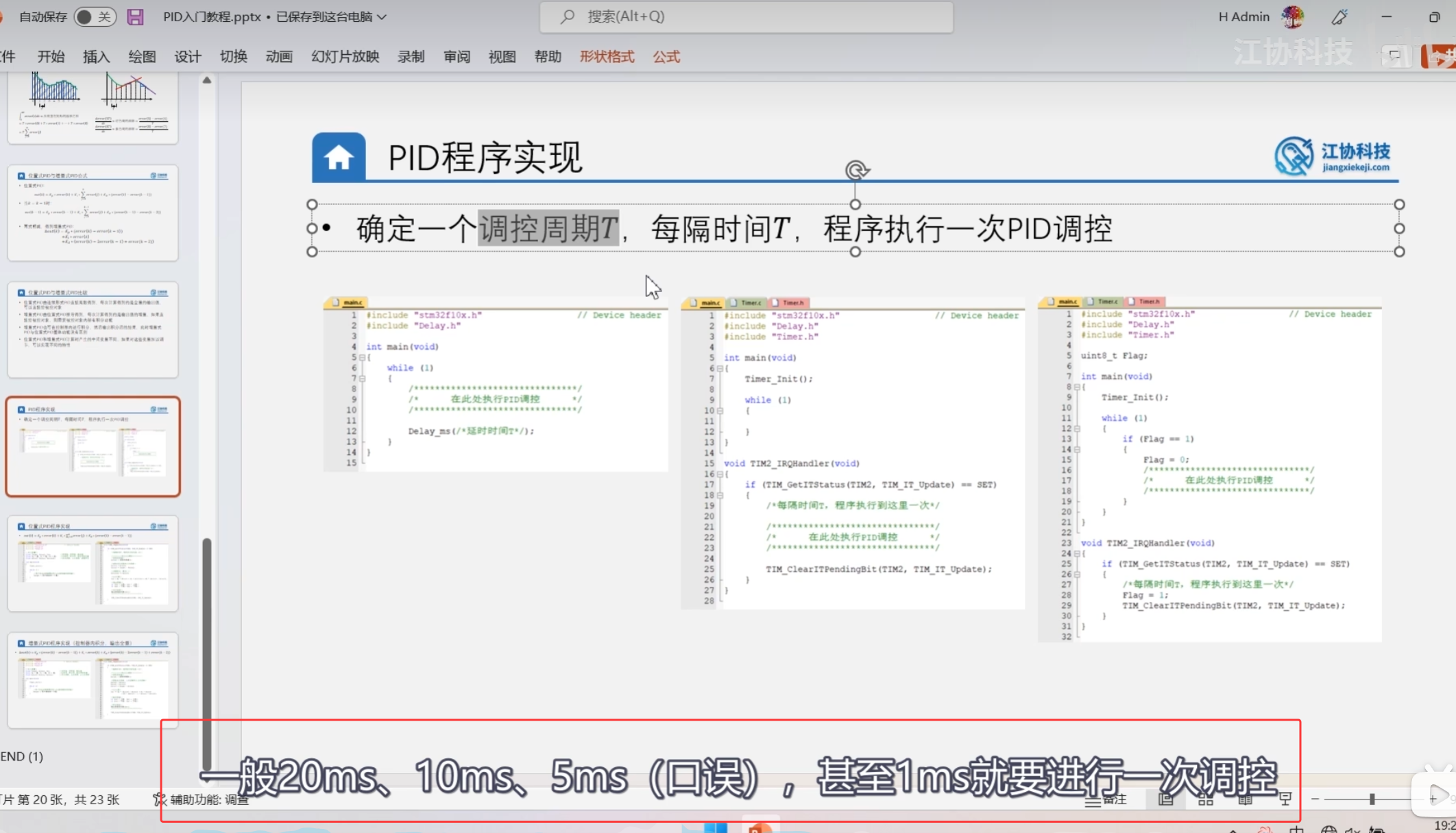Open the 帮助 (Help) ribbon tab
Image resolution: width=1456 pixels, height=833 pixels.
click(548, 57)
